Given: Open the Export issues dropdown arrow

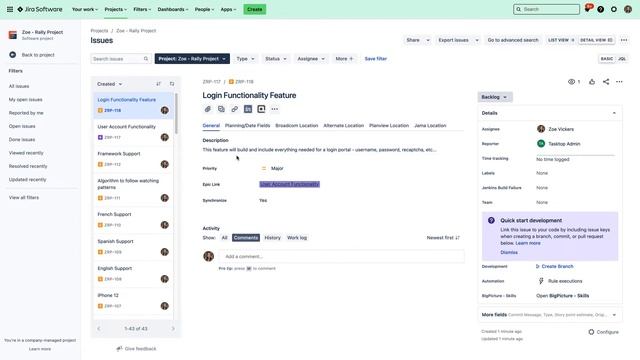Looking at the screenshot, I should coord(477,40).
